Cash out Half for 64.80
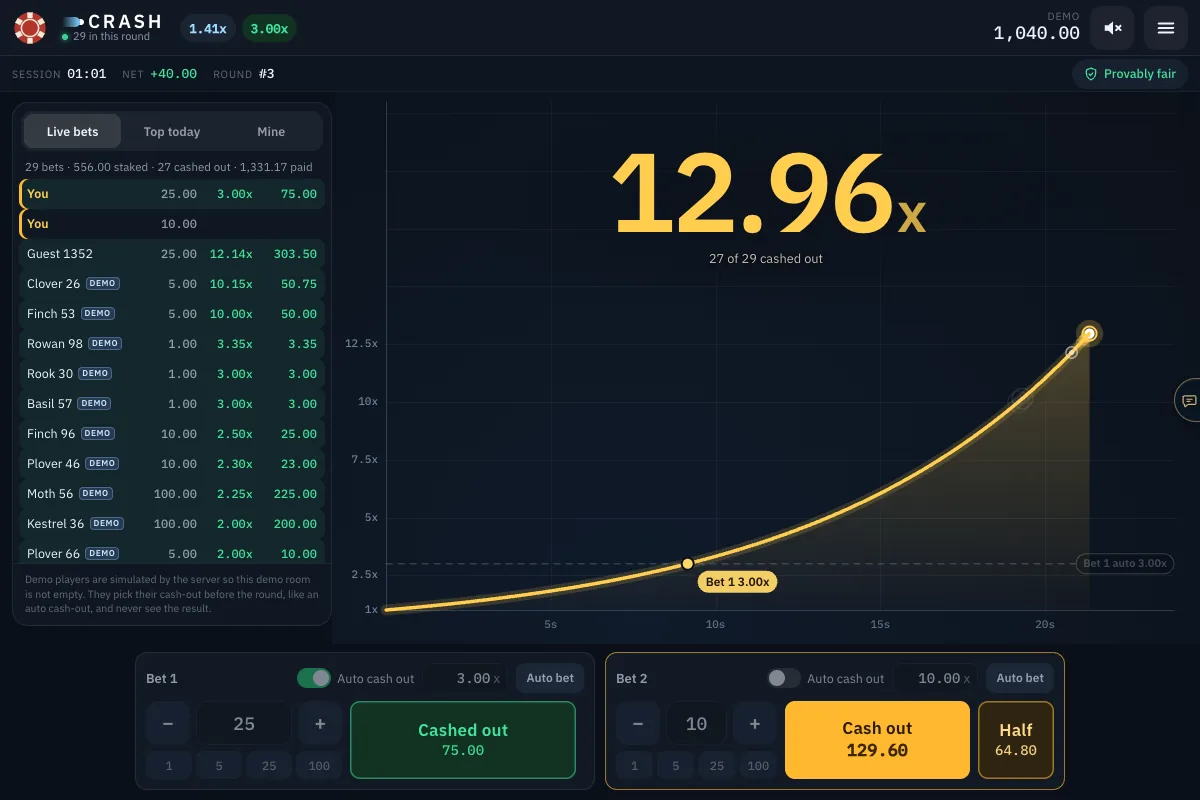 tap(1015, 740)
